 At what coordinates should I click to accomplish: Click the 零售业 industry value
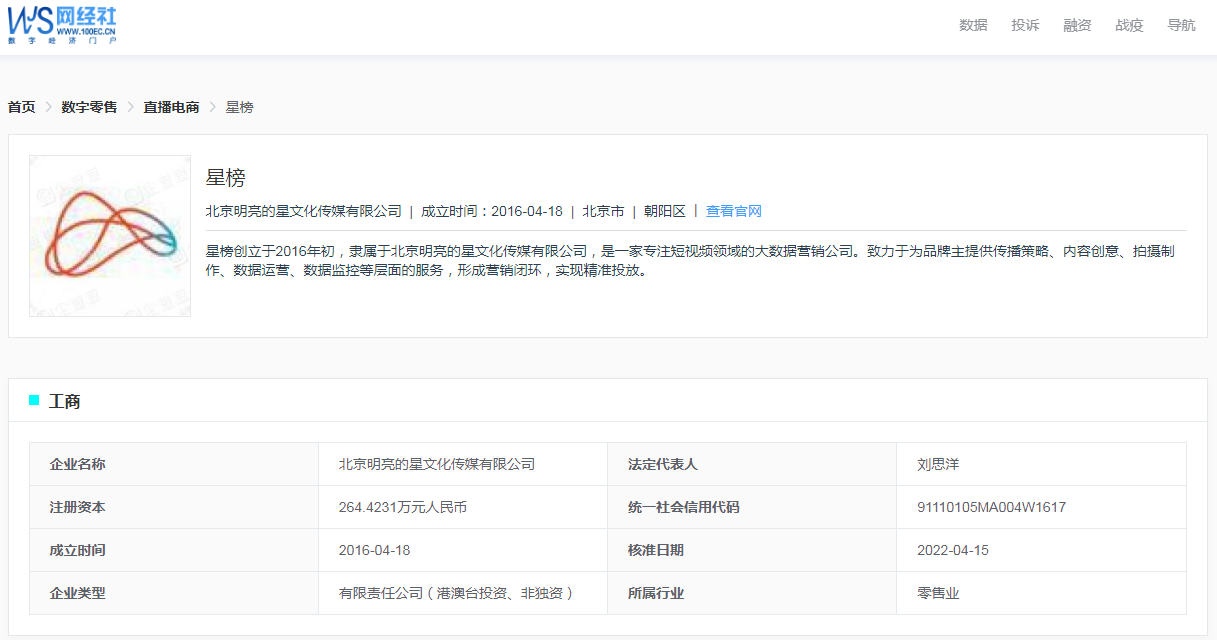938,593
